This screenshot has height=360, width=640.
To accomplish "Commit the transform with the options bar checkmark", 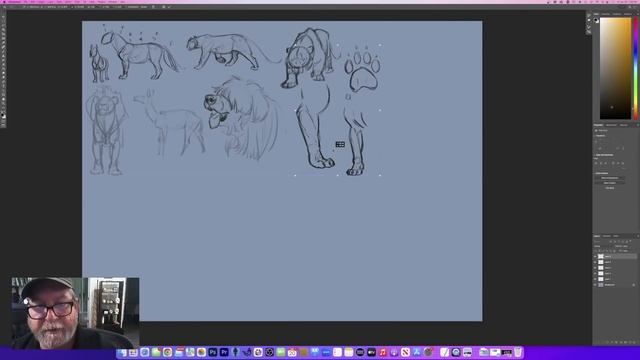I will (169, 7).
